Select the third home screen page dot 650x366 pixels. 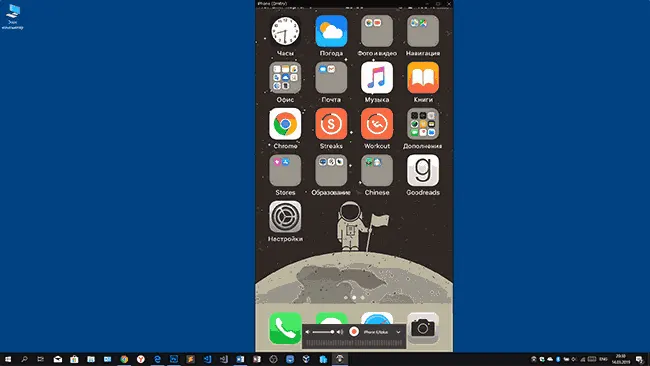click(x=362, y=297)
